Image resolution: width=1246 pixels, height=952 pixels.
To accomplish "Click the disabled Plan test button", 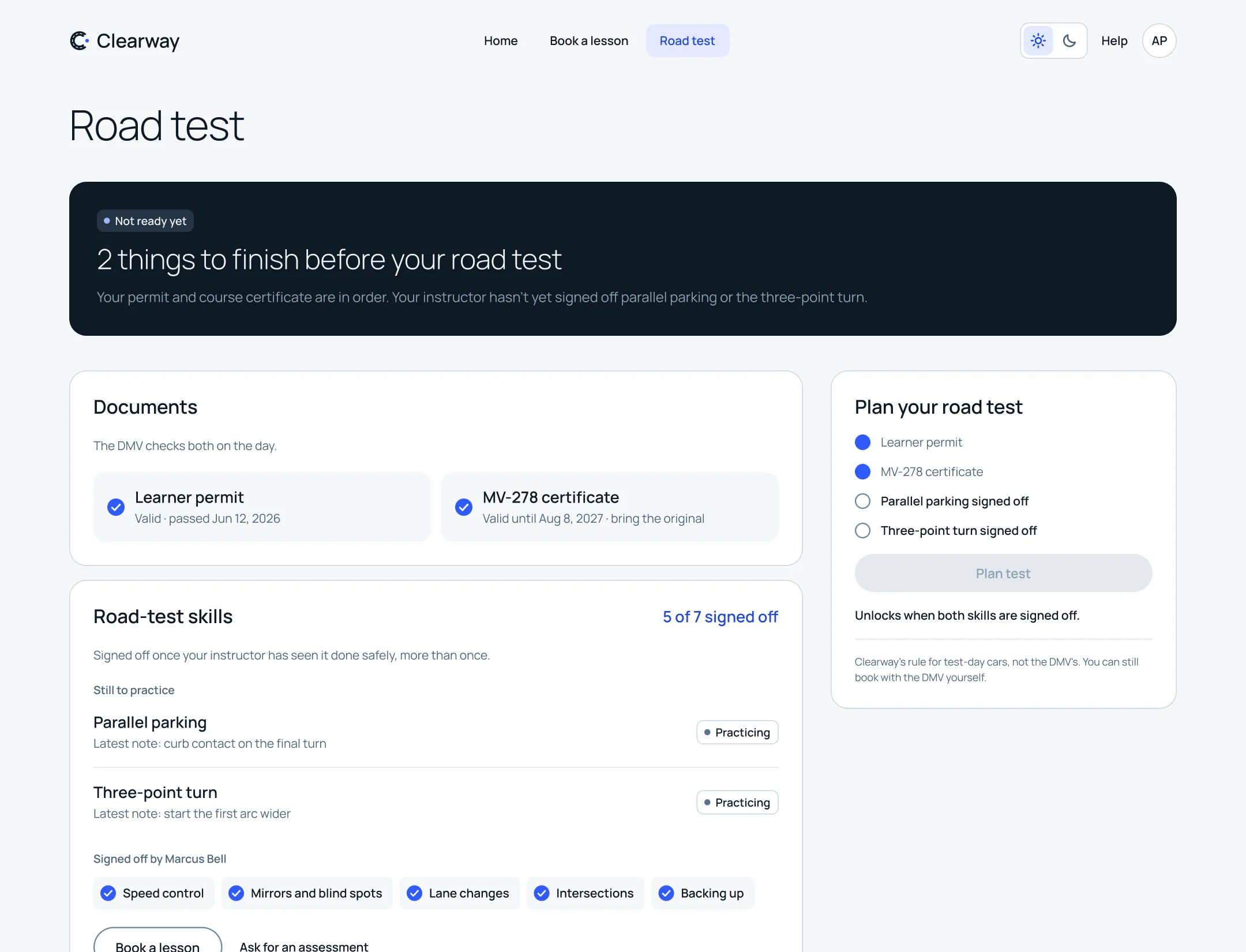I will click(1003, 574).
